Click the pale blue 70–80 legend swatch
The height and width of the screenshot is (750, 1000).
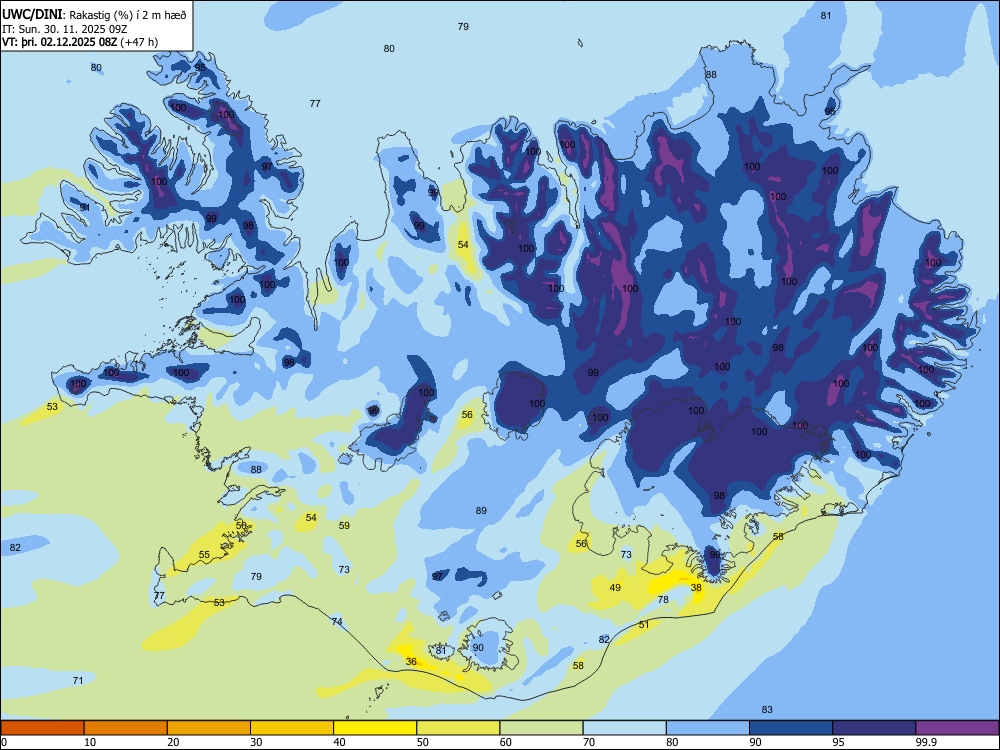(624, 728)
